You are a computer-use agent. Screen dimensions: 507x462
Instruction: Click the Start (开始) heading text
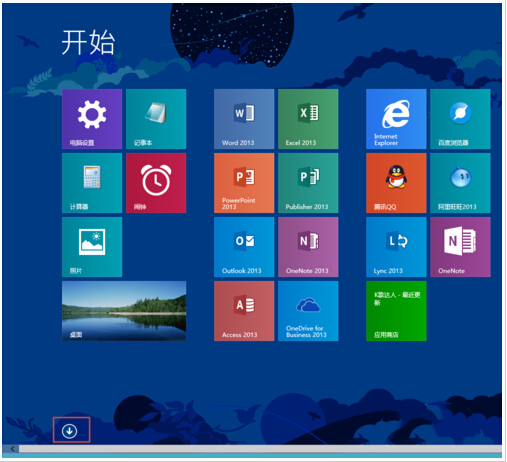[88, 42]
